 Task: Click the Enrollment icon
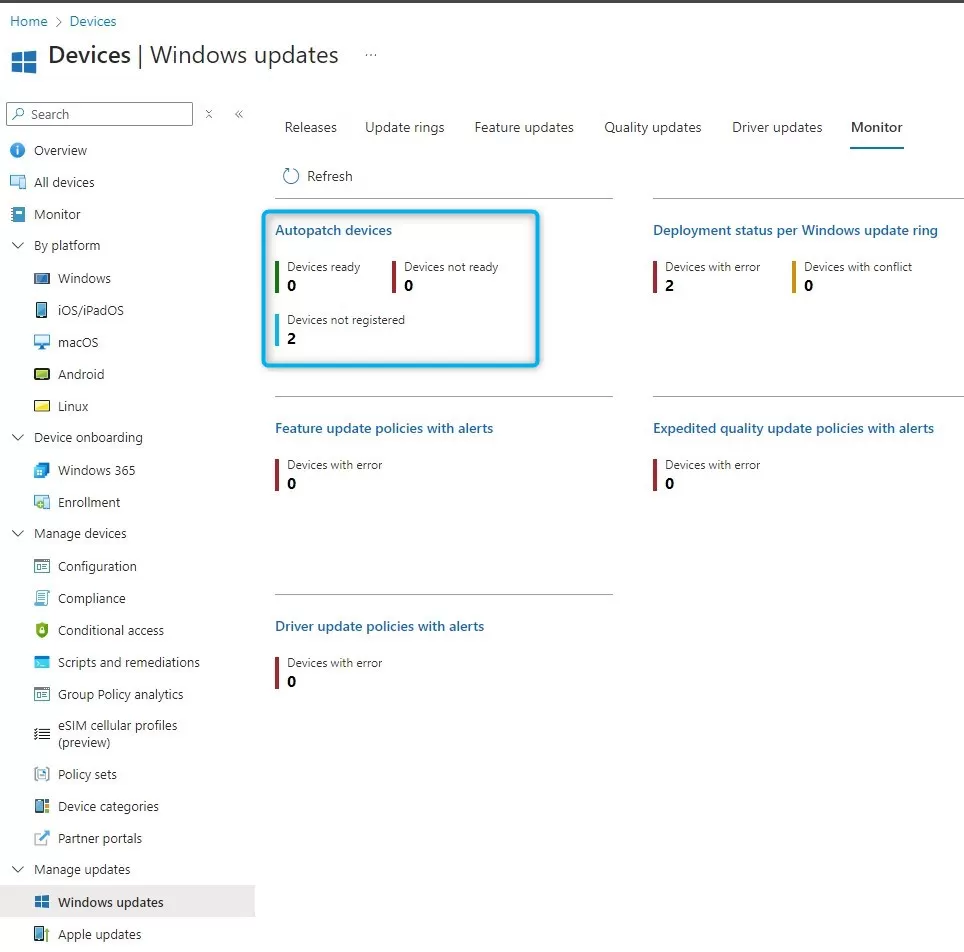point(42,502)
